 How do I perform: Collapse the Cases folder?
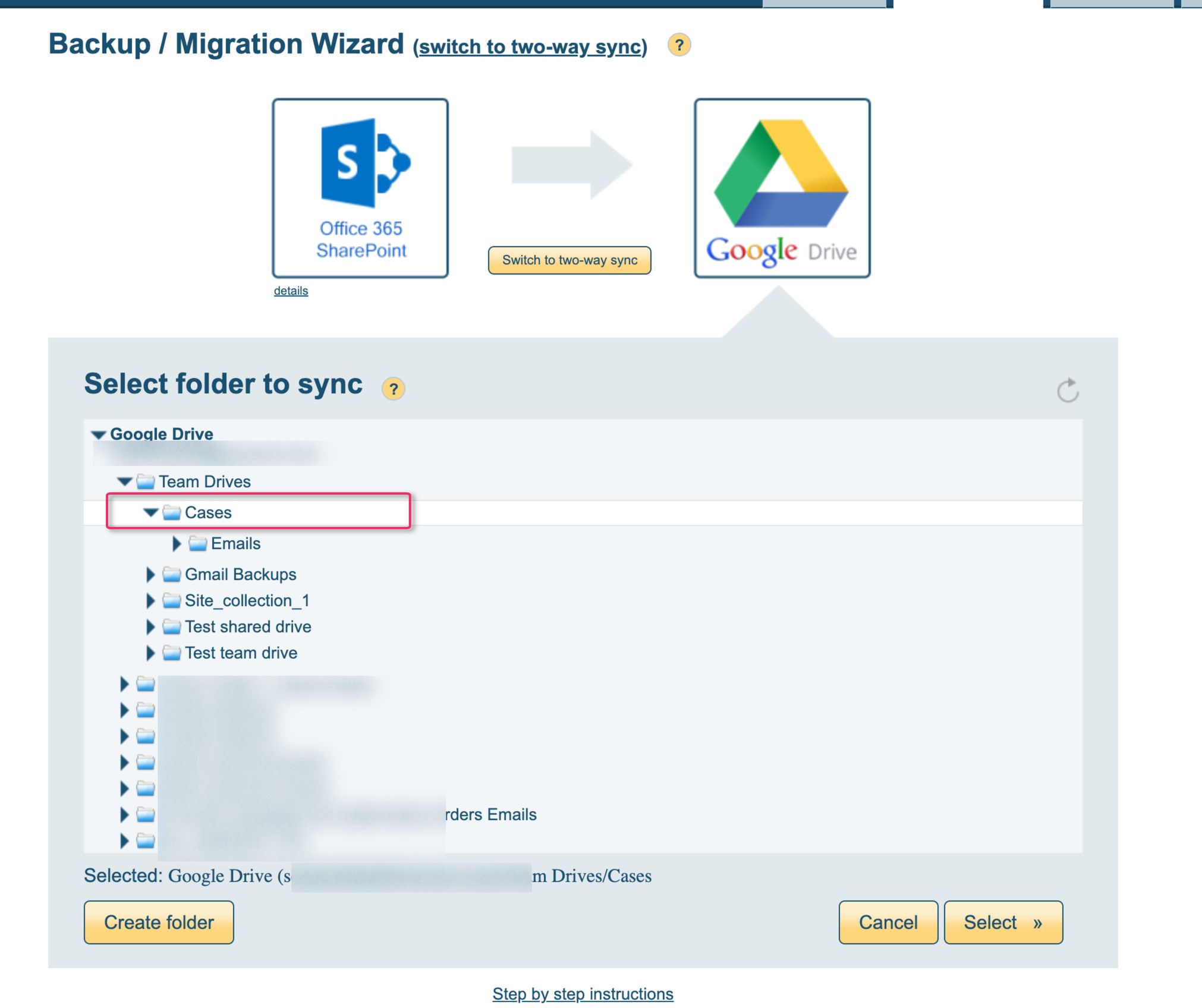coord(151,512)
